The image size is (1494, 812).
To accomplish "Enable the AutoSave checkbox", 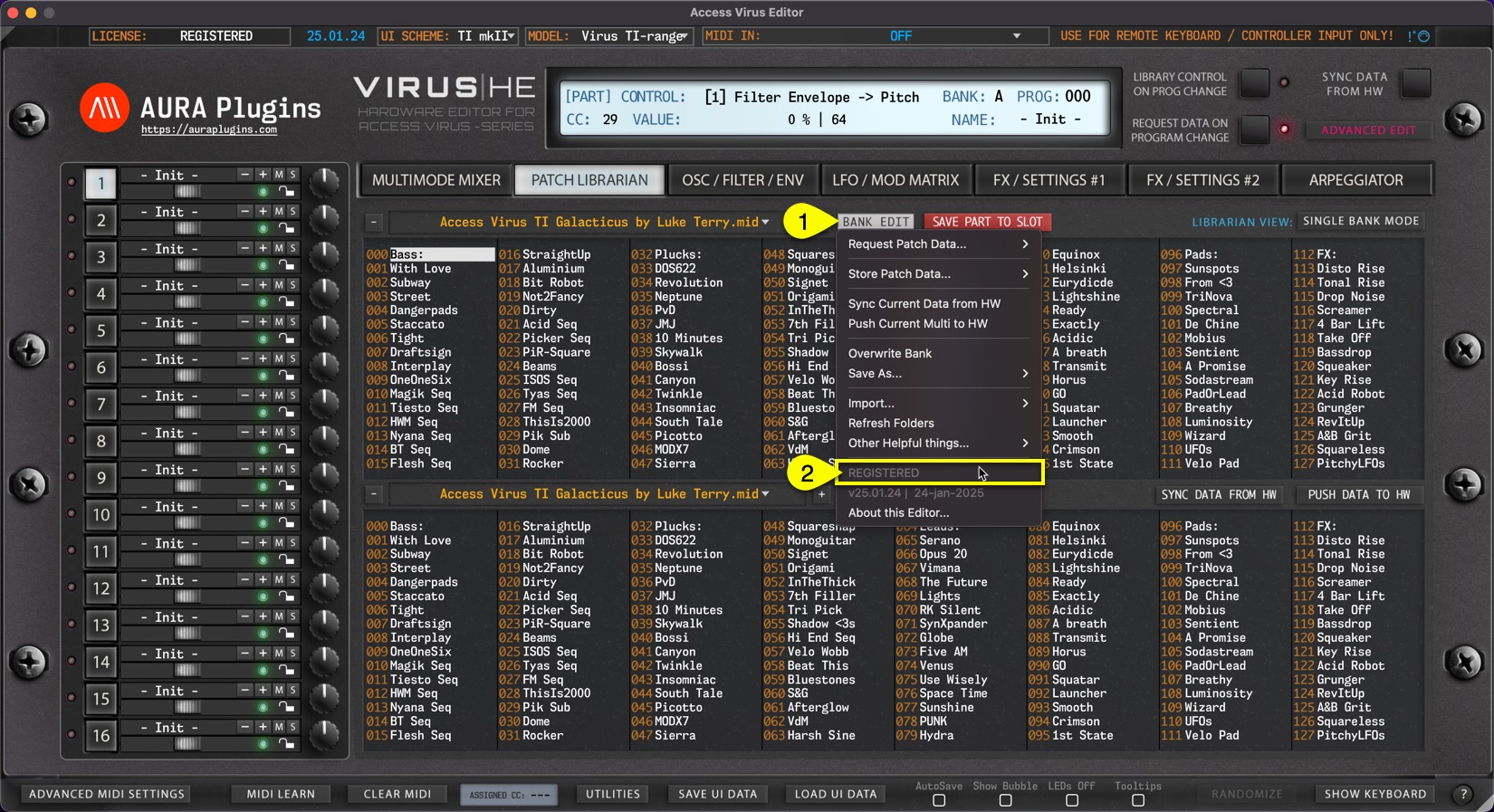I will pos(939,800).
